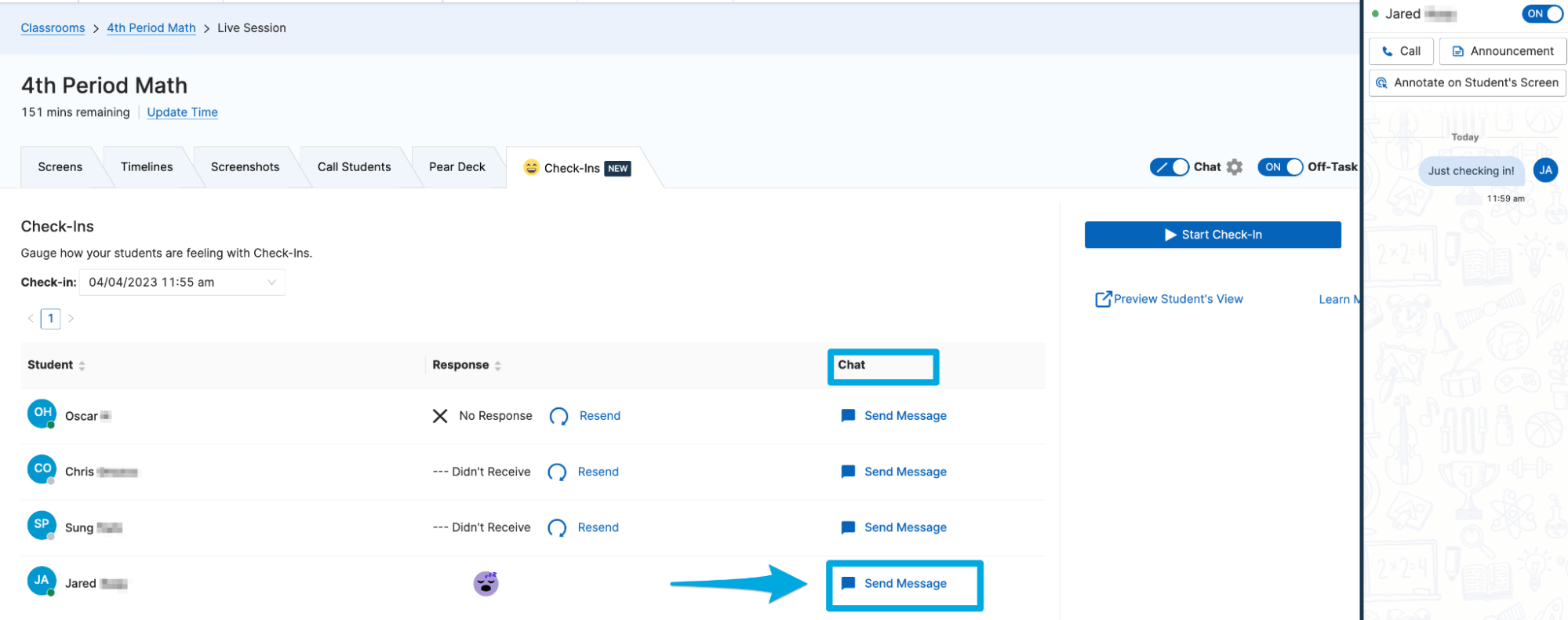Image resolution: width=1568 pixels, height=620 pixels.
Task: Click the Chat column header
Action: pos(851,365)
